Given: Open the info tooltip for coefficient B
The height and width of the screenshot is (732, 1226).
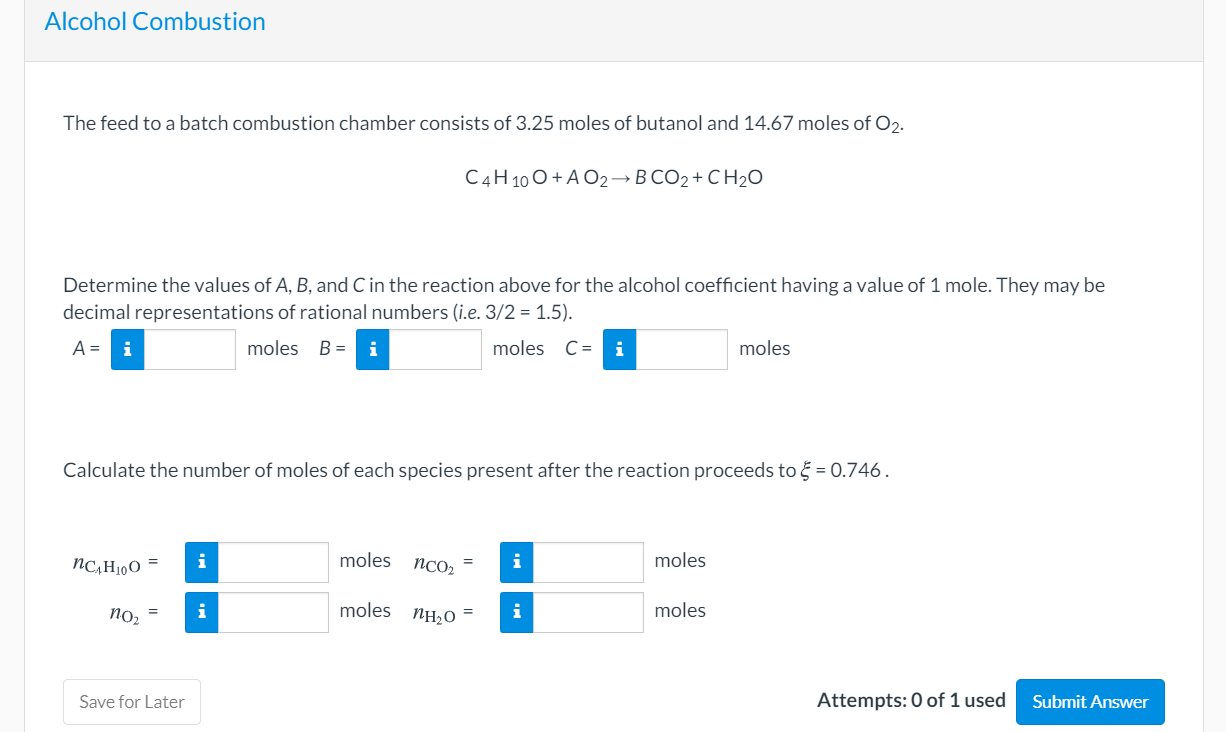Looking at the screenshot, I should [x=372, y=349].
